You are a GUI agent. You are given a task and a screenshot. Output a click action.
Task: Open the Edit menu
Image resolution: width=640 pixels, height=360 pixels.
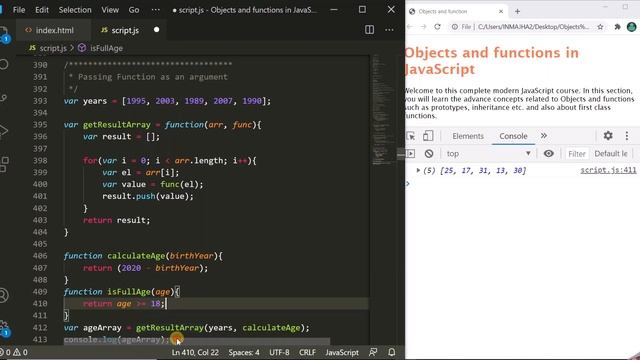click(x=42, y=10)
